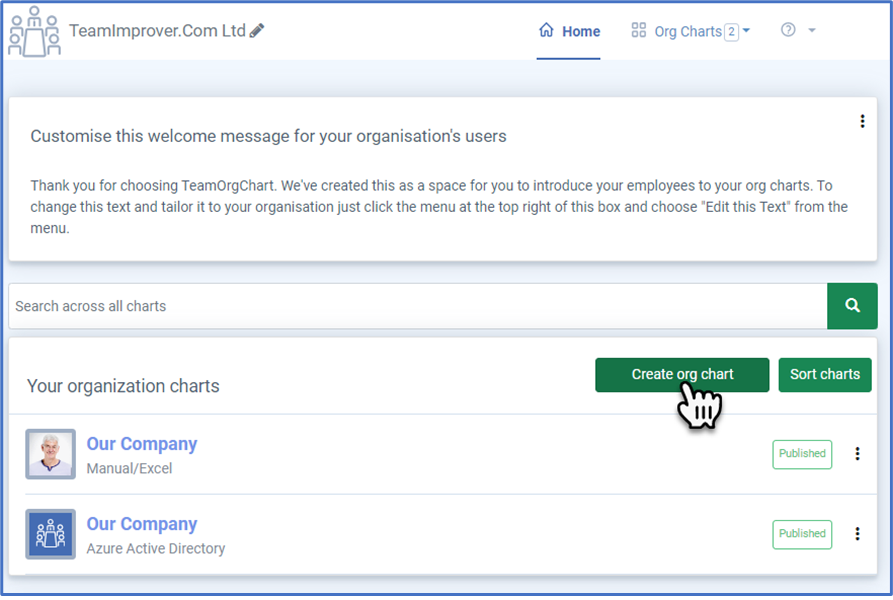Open the Org Charts dropdown menu
This screenshot has width=893, height=600.
coord(691,31)
